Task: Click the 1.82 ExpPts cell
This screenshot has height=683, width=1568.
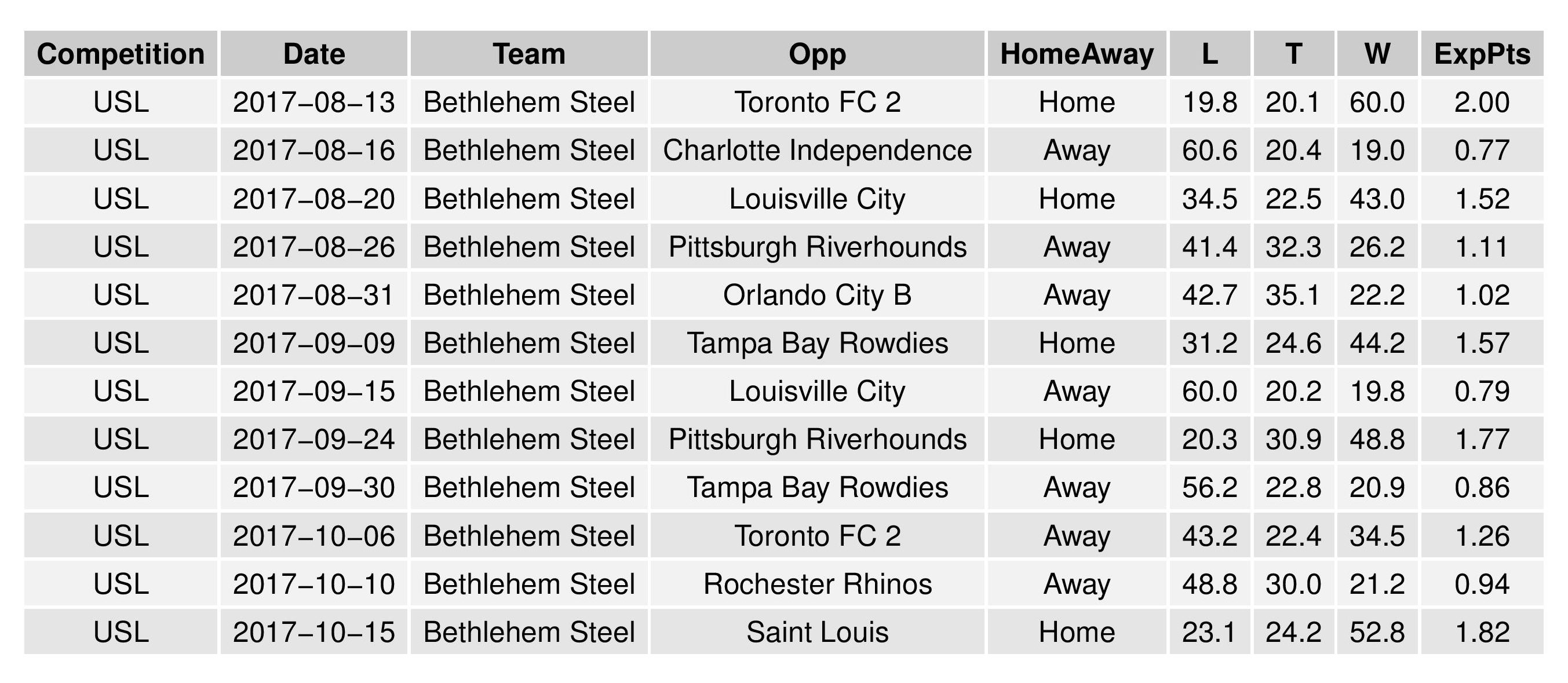Action: point(1482,633)
